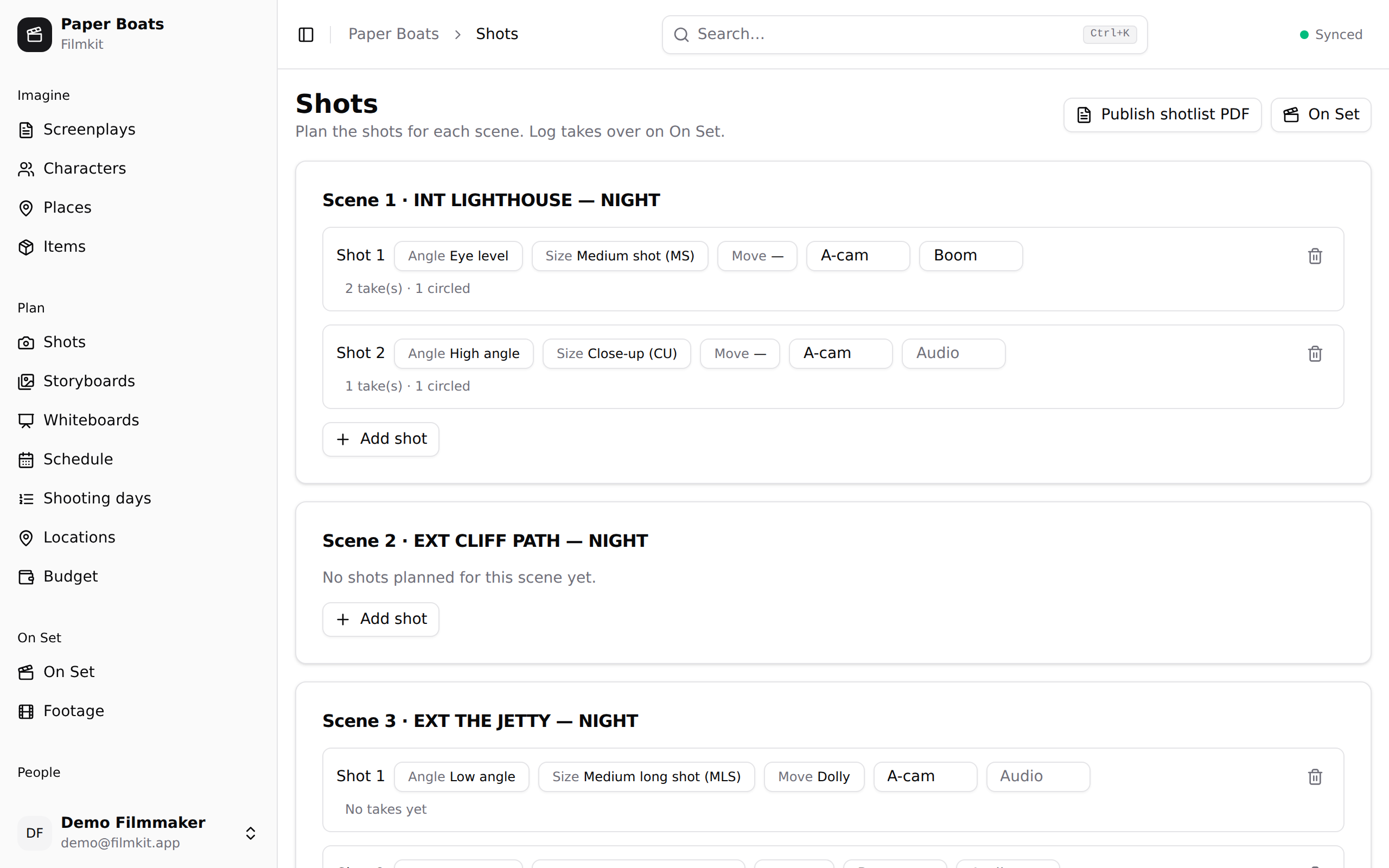Viewport: 1389px width, 868px height.
Task: Click the On Set header button
Action: tap(1321, 115)
